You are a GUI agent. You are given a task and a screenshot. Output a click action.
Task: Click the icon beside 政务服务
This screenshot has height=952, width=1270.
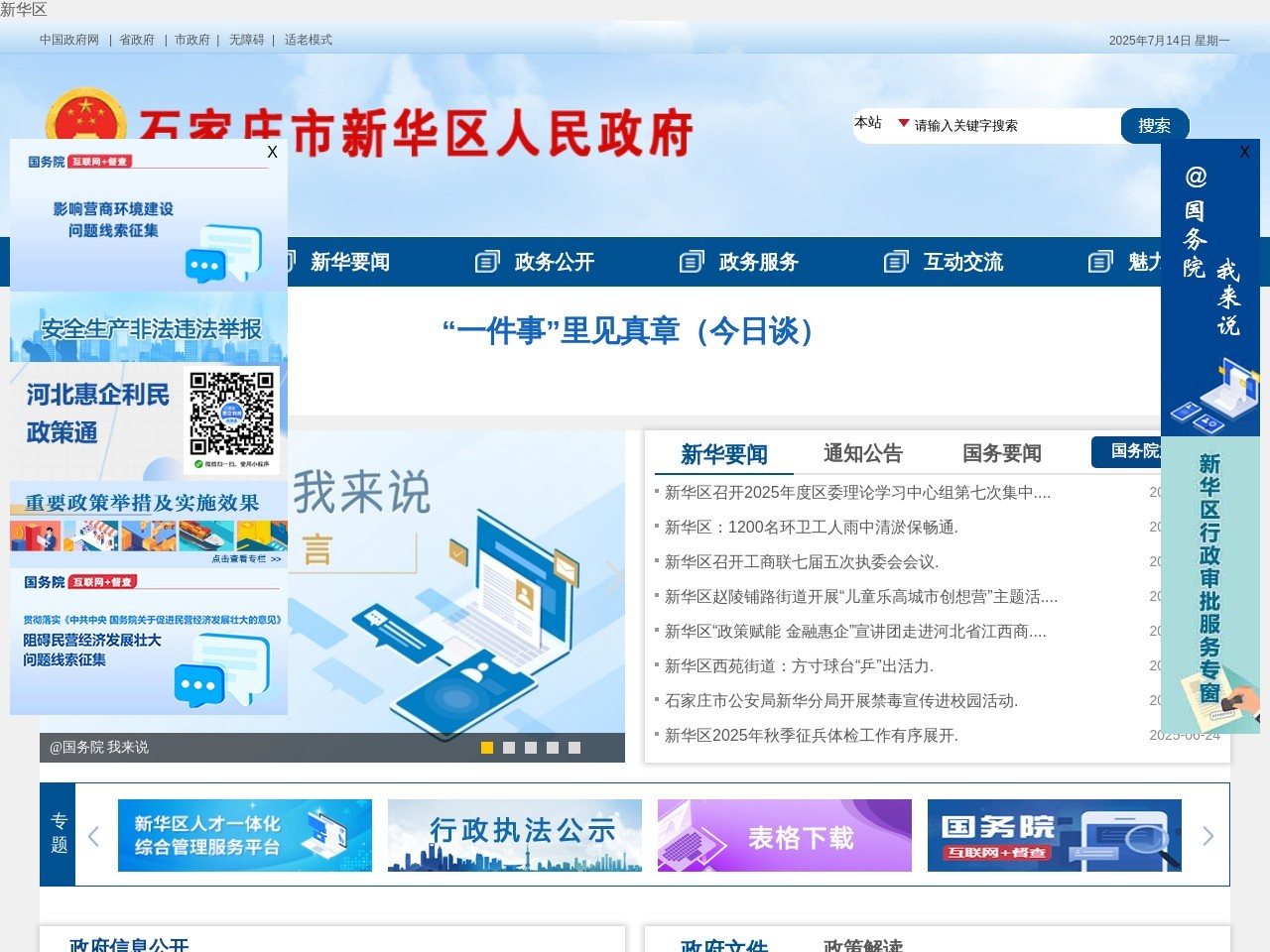coord(692,262)
